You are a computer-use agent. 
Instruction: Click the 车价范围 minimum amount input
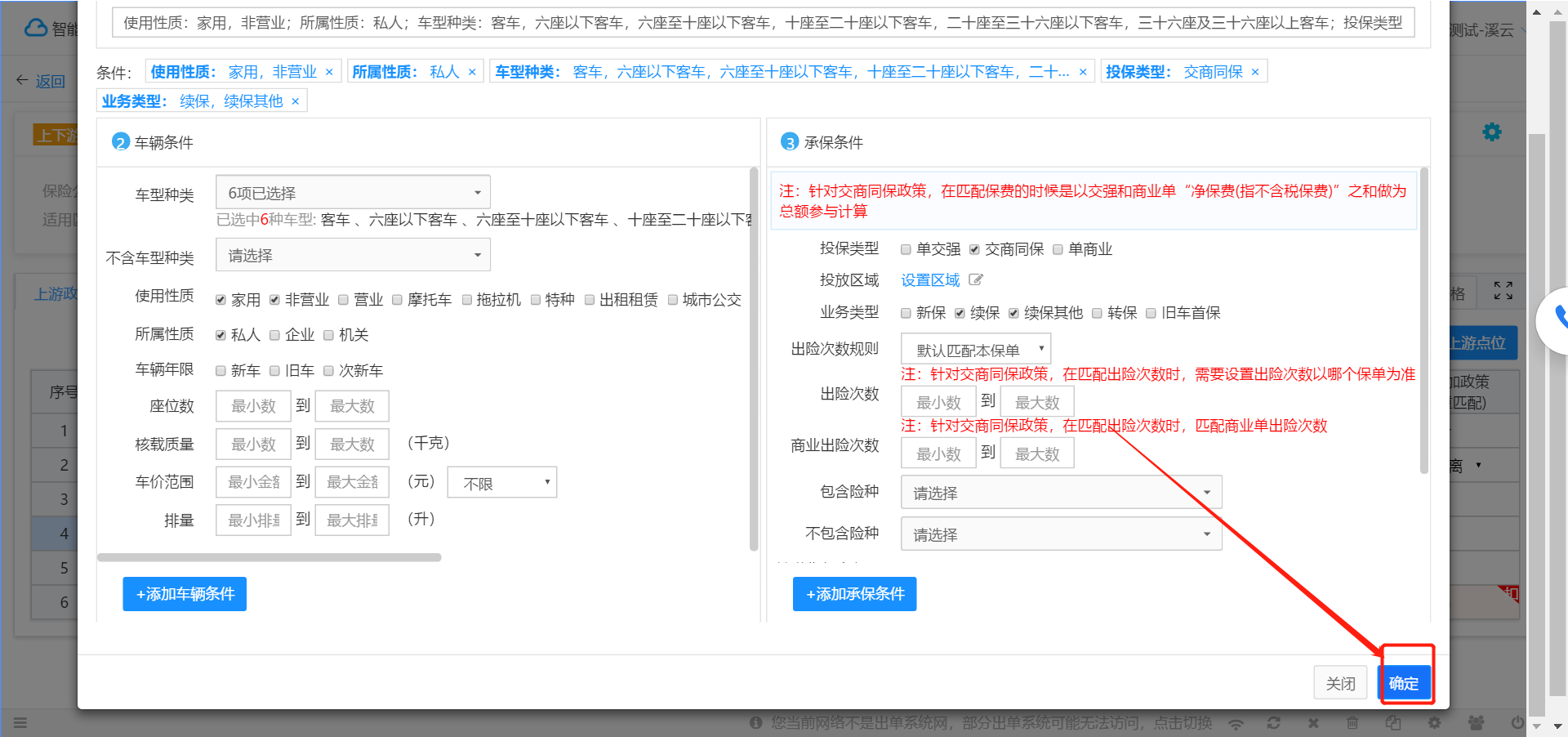(253, 482)
